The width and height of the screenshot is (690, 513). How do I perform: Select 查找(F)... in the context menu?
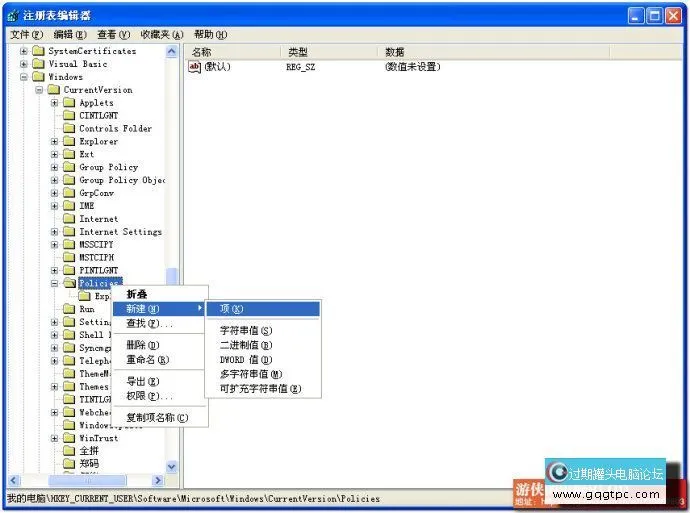(x=159, y=323)
